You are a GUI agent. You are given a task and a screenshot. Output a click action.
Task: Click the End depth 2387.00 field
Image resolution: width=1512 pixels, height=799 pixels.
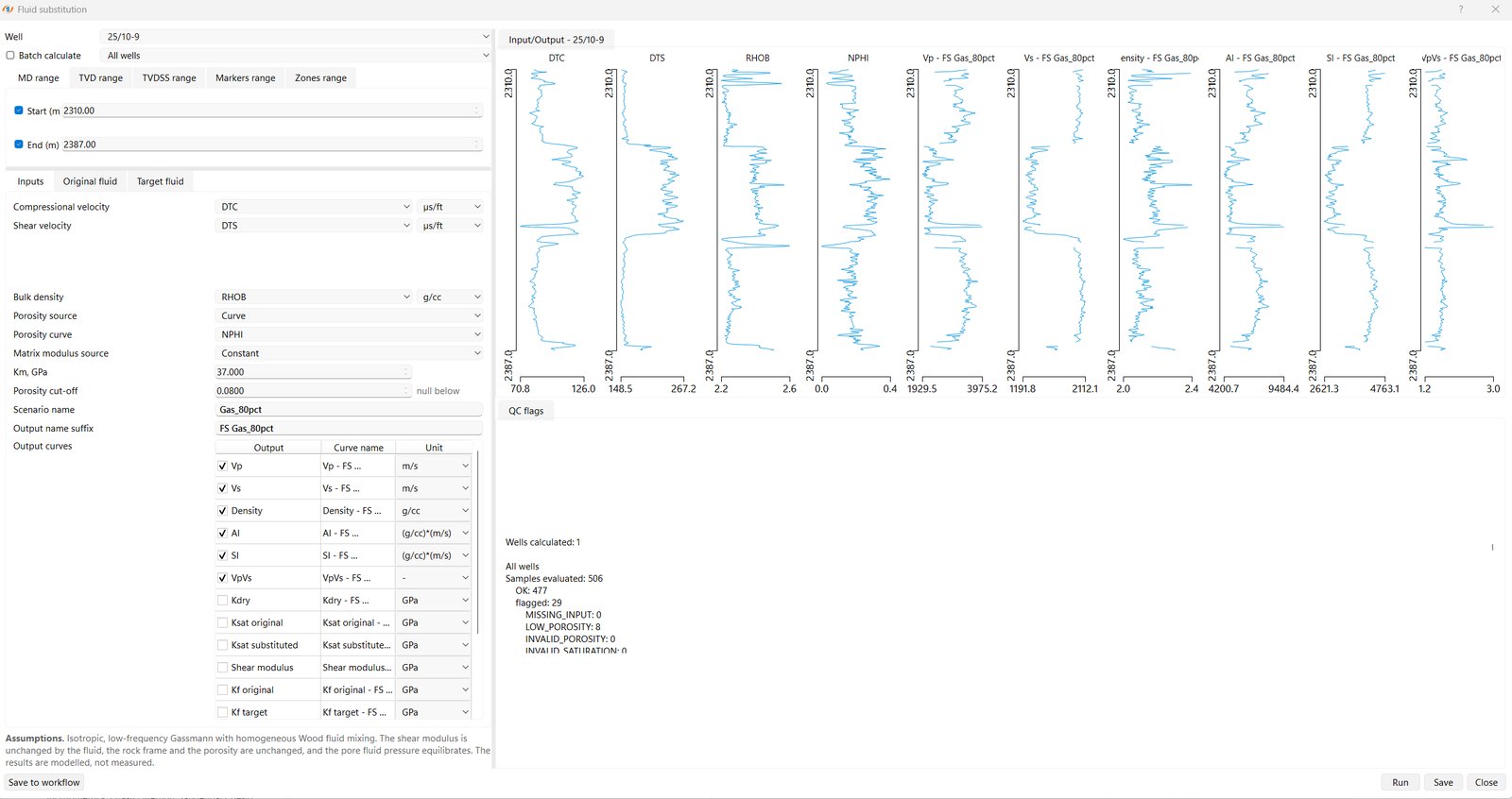point(272,144)
